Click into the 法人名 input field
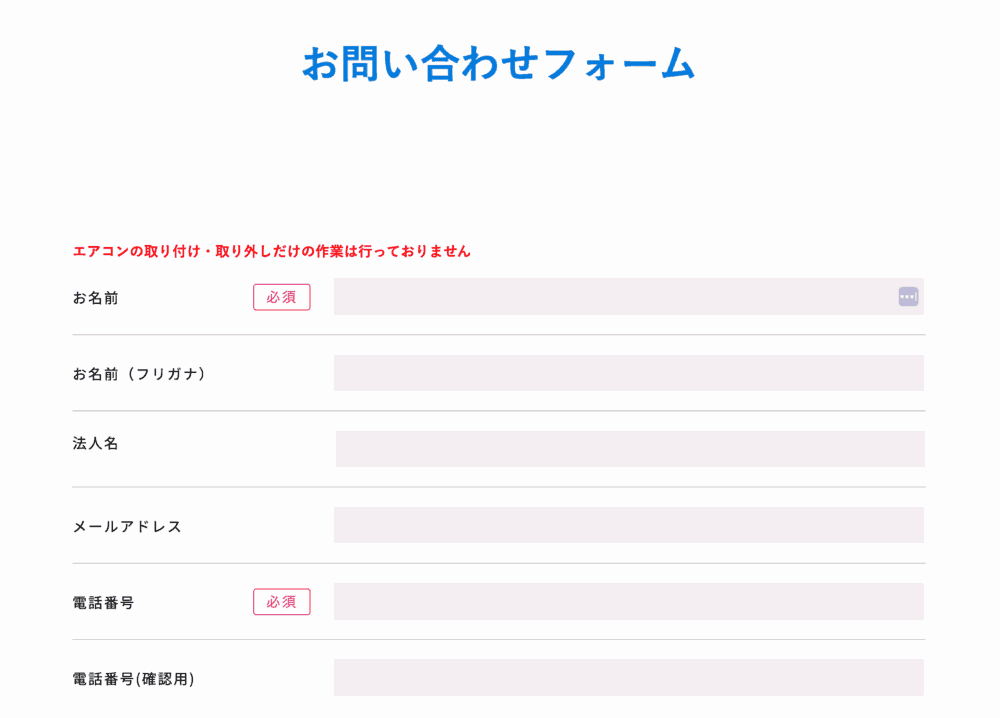Viewport: 1000px width, 718px height. [x=630, y=449]
